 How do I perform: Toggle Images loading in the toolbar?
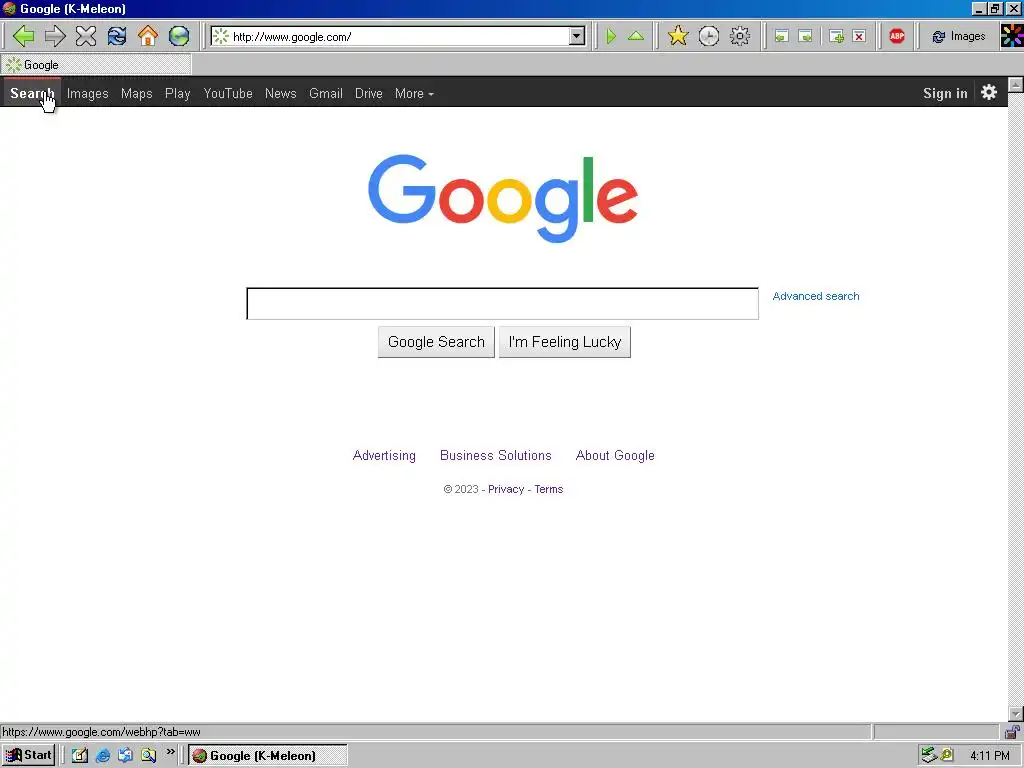click(958, 37)
